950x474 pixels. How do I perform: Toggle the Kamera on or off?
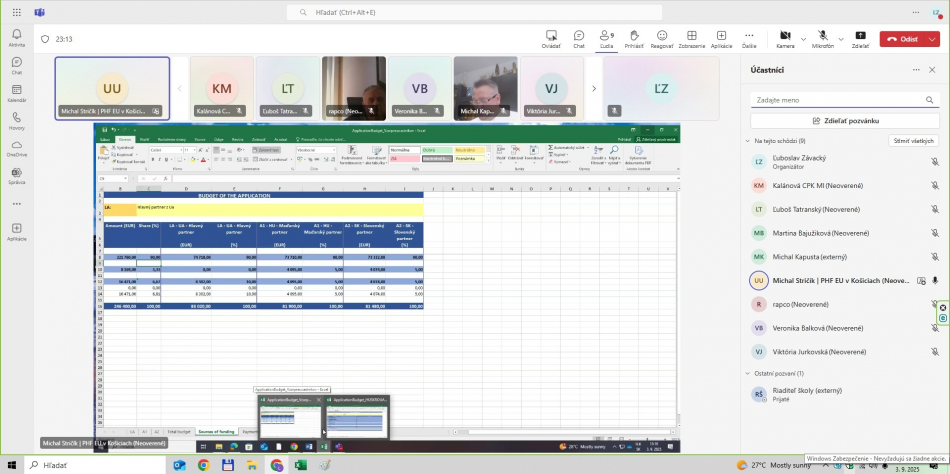click(x=784, y=38)
